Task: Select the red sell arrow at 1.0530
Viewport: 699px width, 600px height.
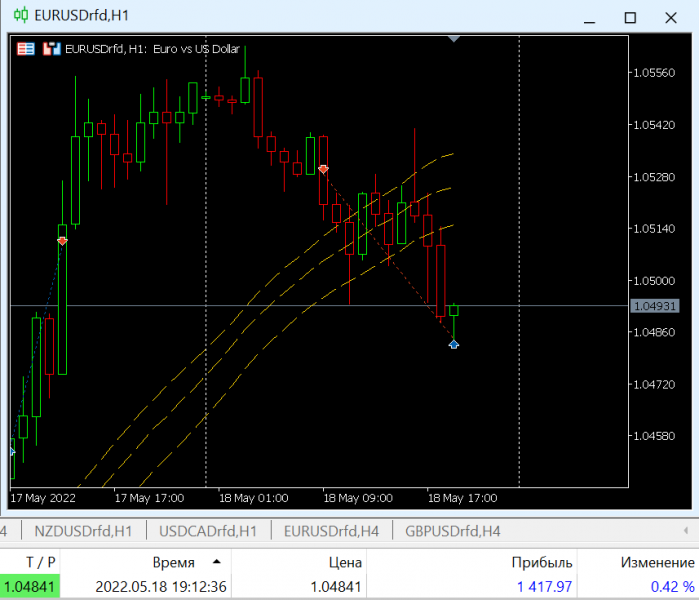Action: coord(324,169)
